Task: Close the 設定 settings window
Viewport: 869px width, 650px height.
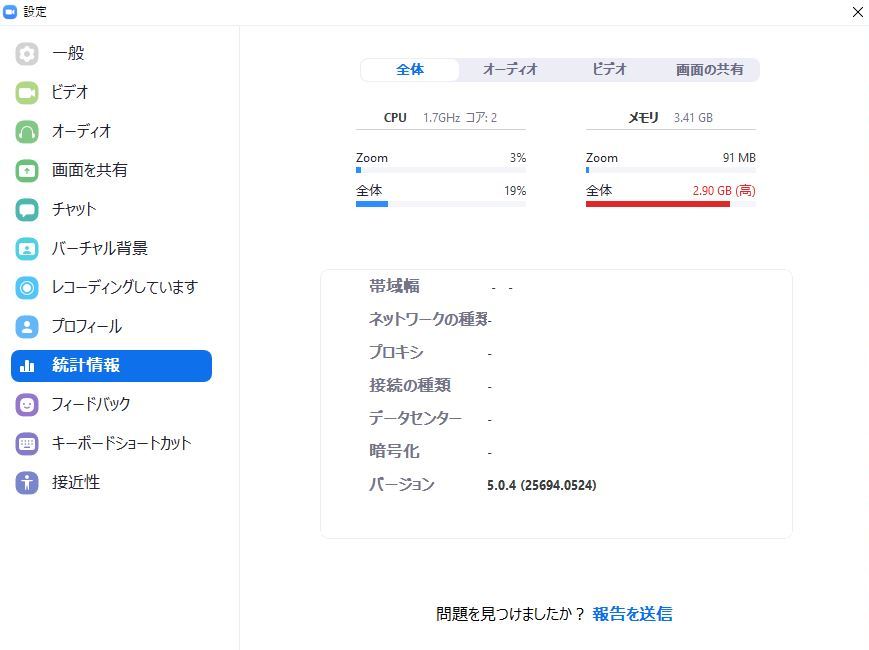Action: click(x=857, y=12)
